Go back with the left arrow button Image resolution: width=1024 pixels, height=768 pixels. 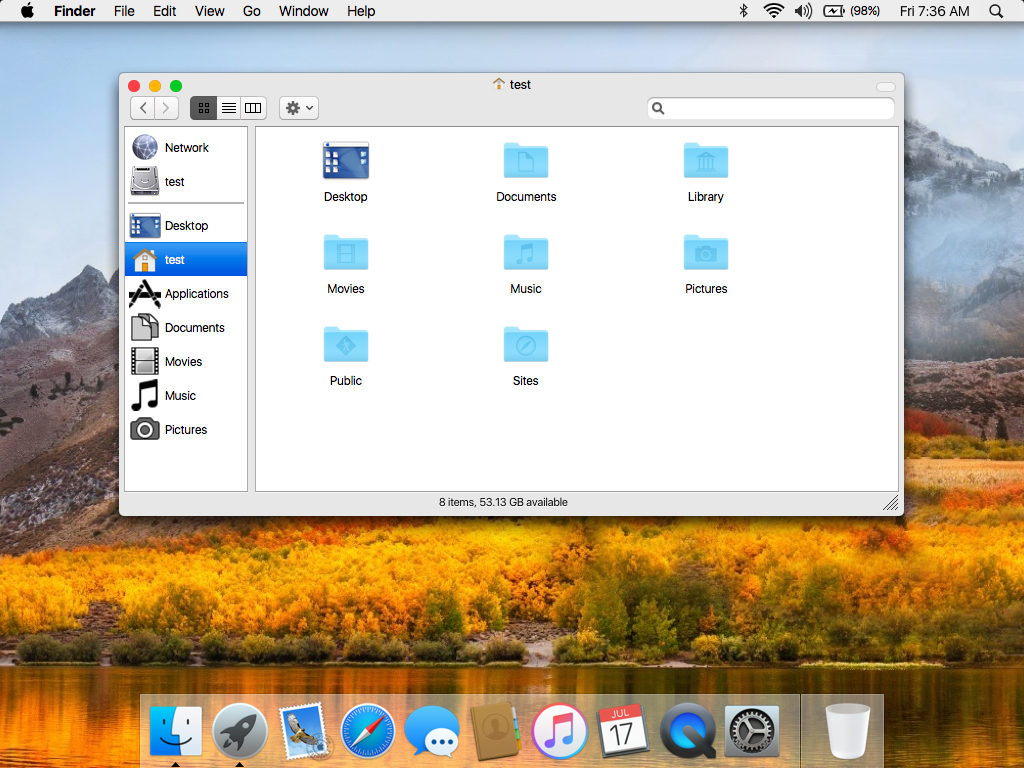pyautogui.click(x=143, y=108)
